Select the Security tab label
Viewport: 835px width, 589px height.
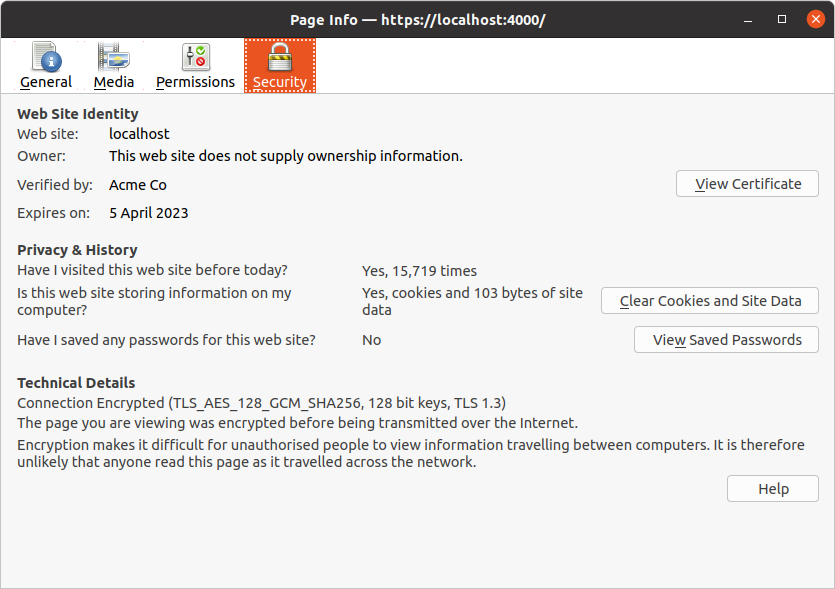pos(280,82)
